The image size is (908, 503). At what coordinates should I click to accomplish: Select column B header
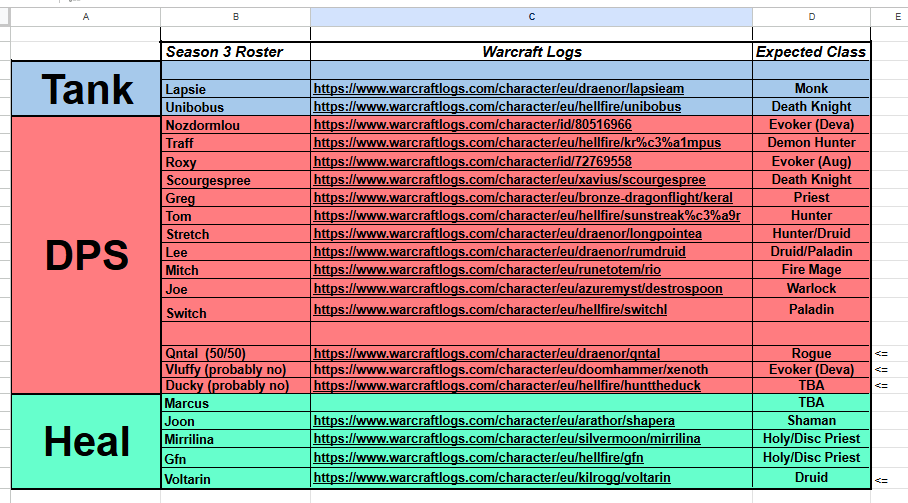pos(236,17)
